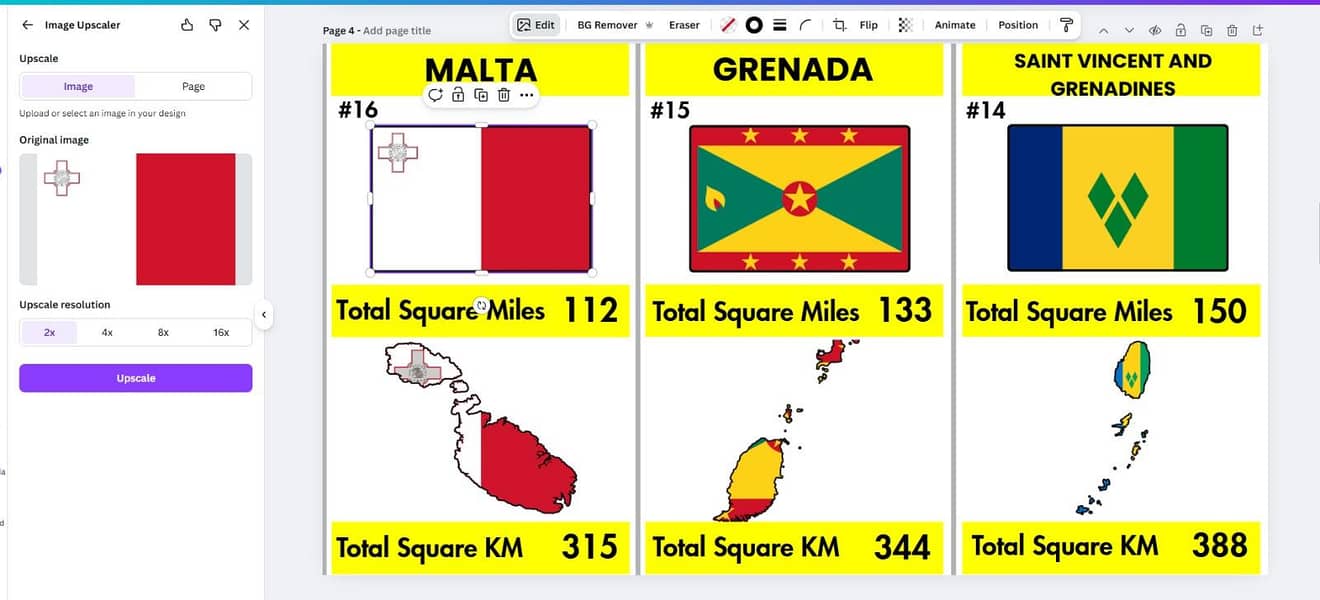Image resolution: width=1320 pixels, height=600 pixels.
Task: Open more options on the floating image toolbar
Action: (527, 95)
